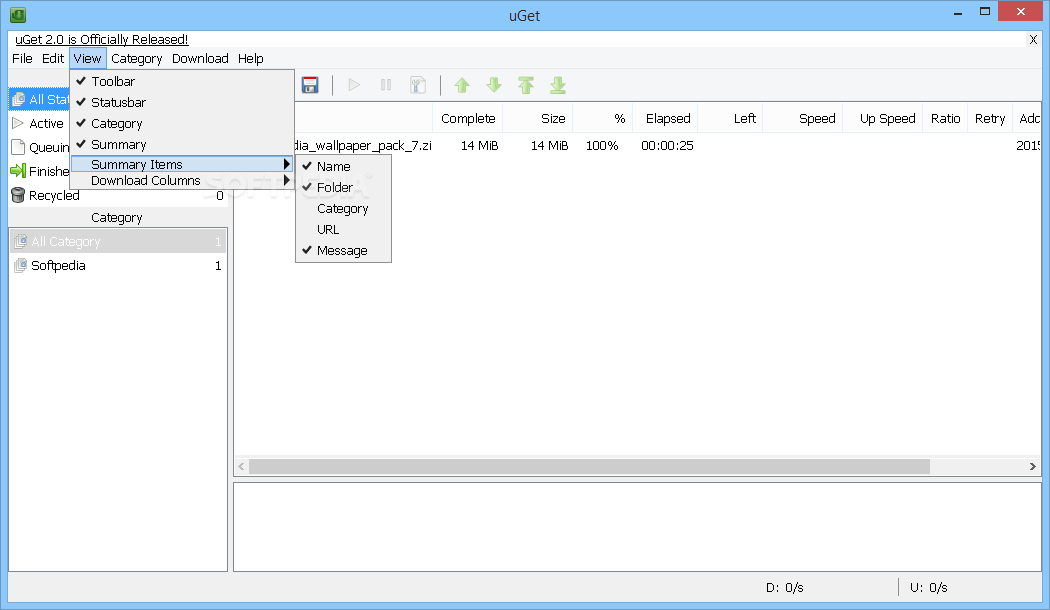
Task: Click the D: 0/s download speed status
Action: 784,587
